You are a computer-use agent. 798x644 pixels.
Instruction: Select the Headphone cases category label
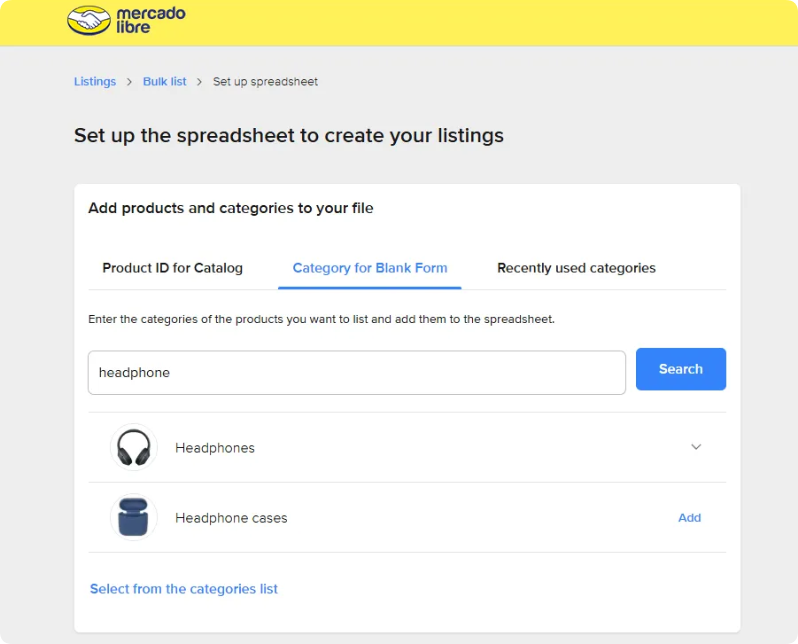tap(231, 518)
